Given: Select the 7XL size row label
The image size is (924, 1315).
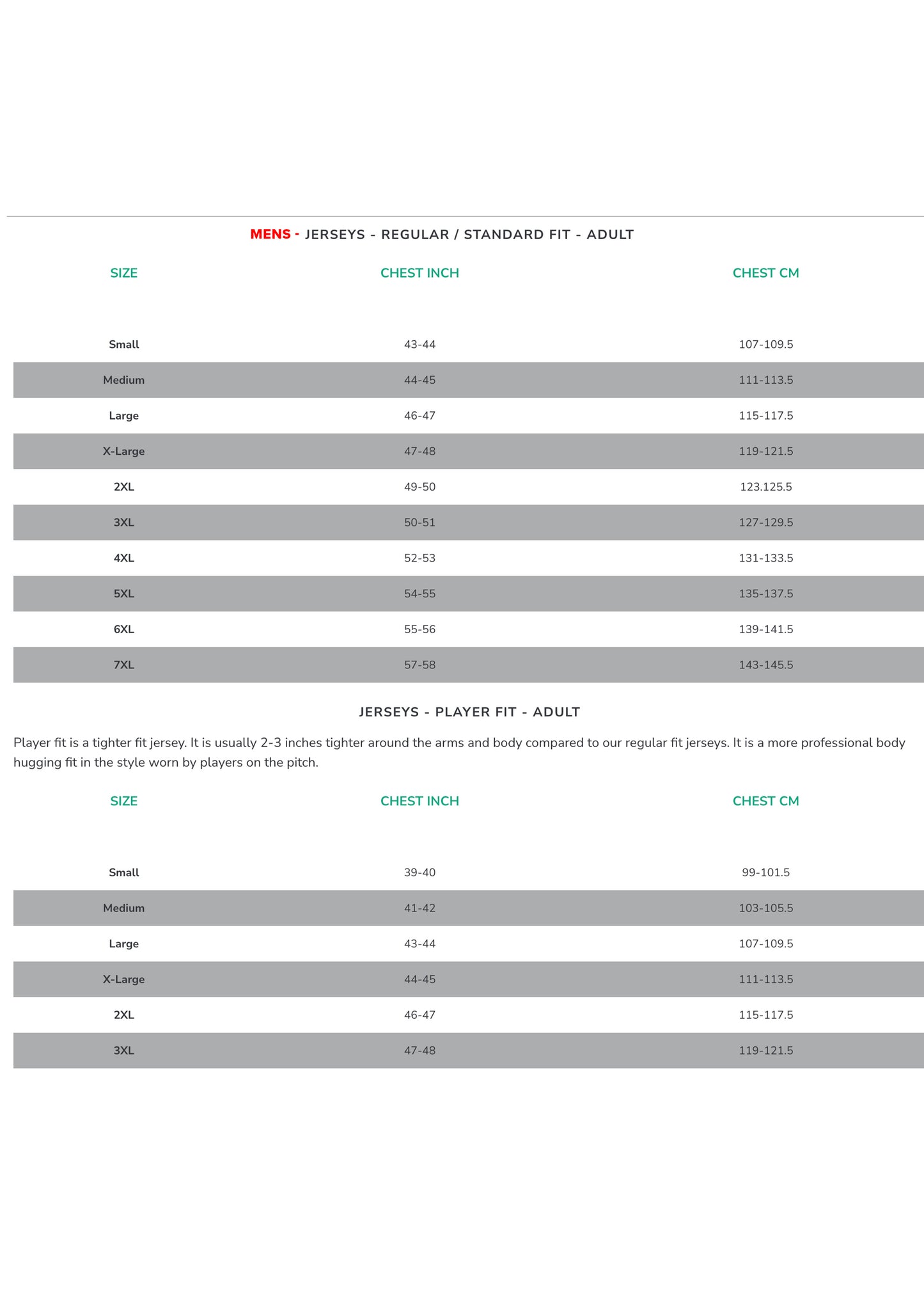Looking at the screenshot, I should click(124, 665).
